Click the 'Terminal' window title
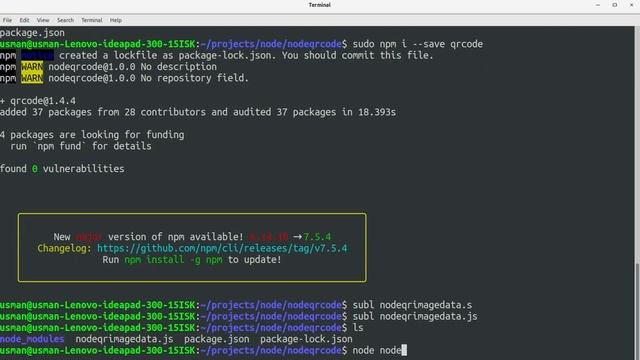Image resolution: width=640 pixels, height=360 pixels. [320, 5]
